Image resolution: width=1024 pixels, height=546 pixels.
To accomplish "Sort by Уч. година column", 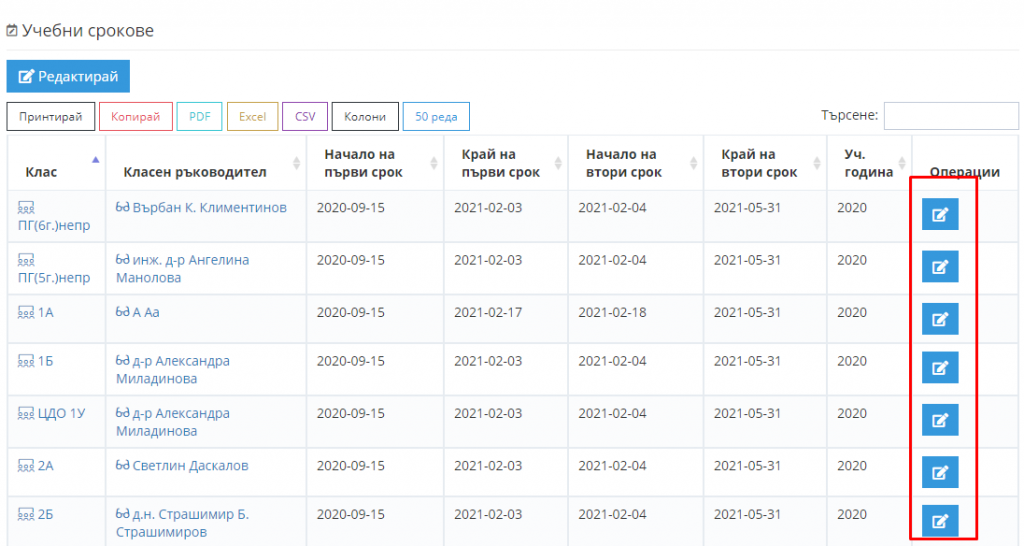I will [x=869, y=163].
